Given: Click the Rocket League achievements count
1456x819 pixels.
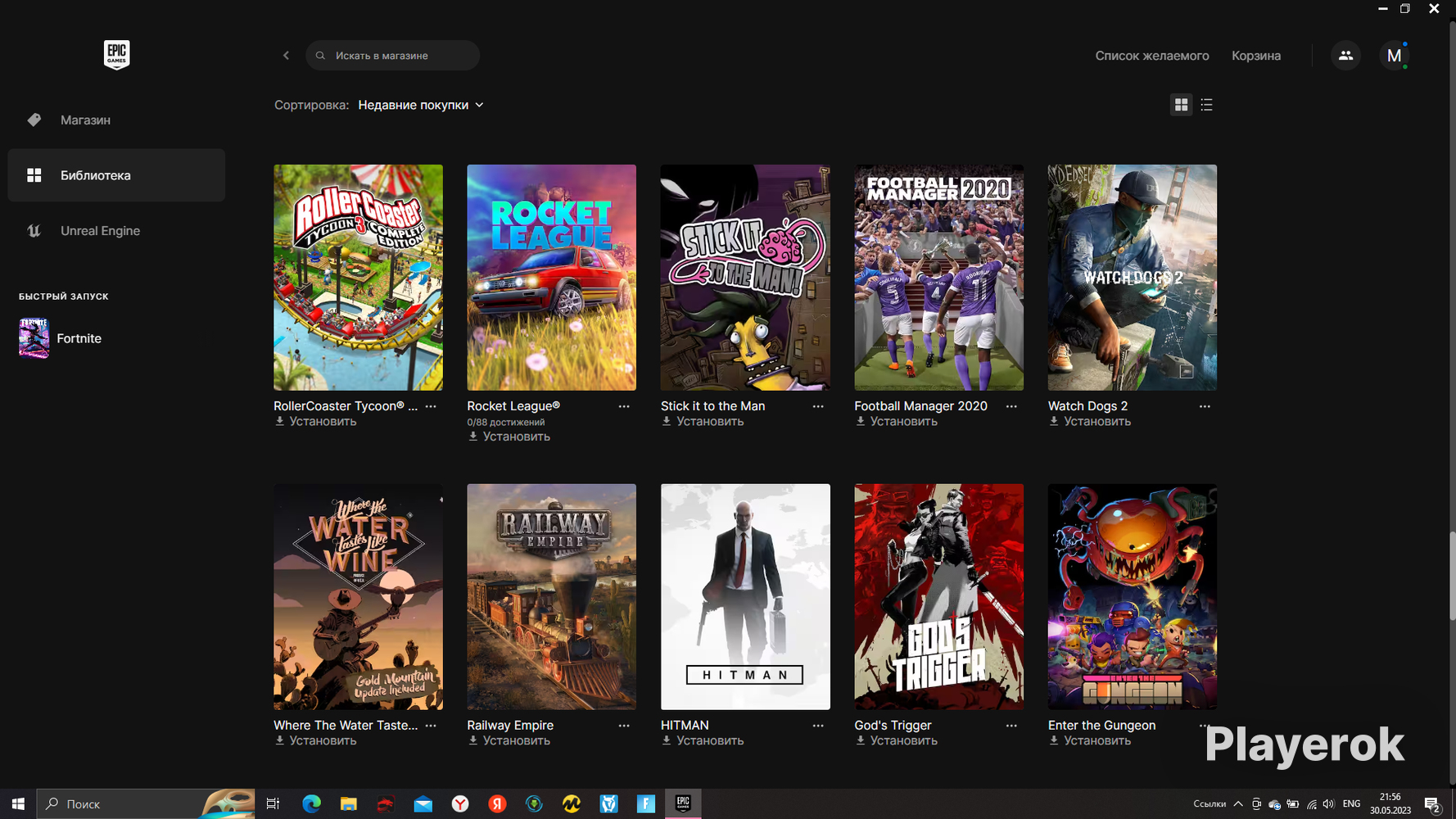Looking at the screenshot, I should [x=506, y=423].
